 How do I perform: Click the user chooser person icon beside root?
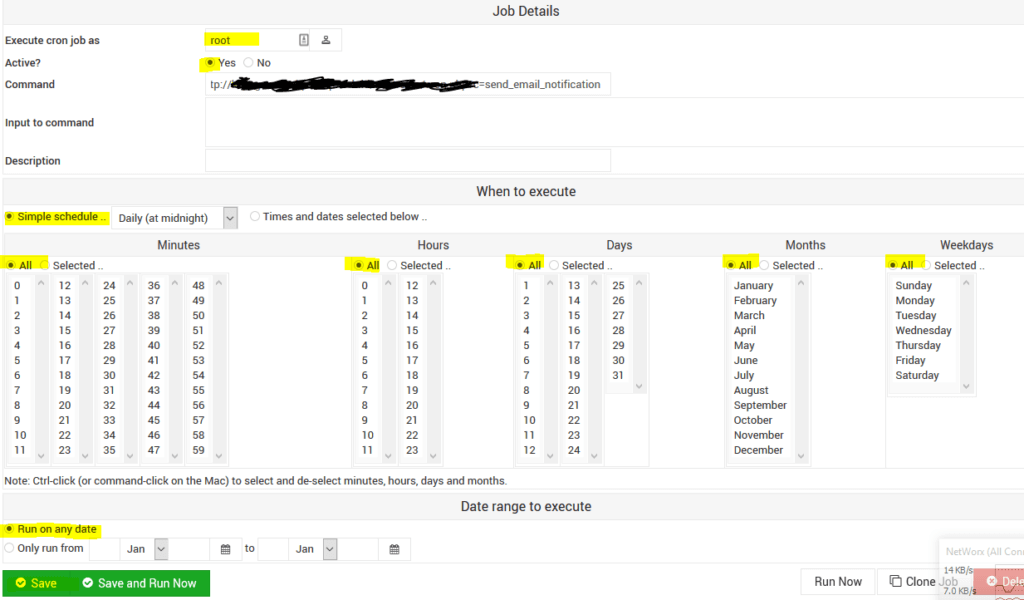(x=326, y=40)
